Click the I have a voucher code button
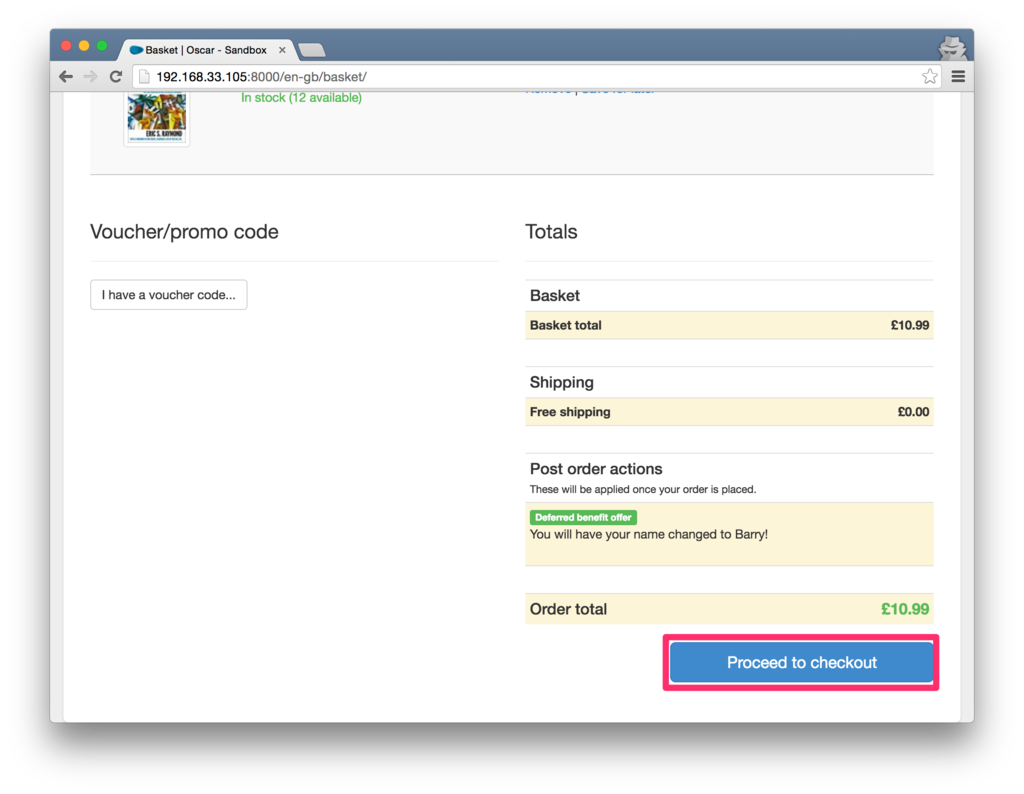The width and height of the screenshot is (1024, 794). [x=168, y=294]
